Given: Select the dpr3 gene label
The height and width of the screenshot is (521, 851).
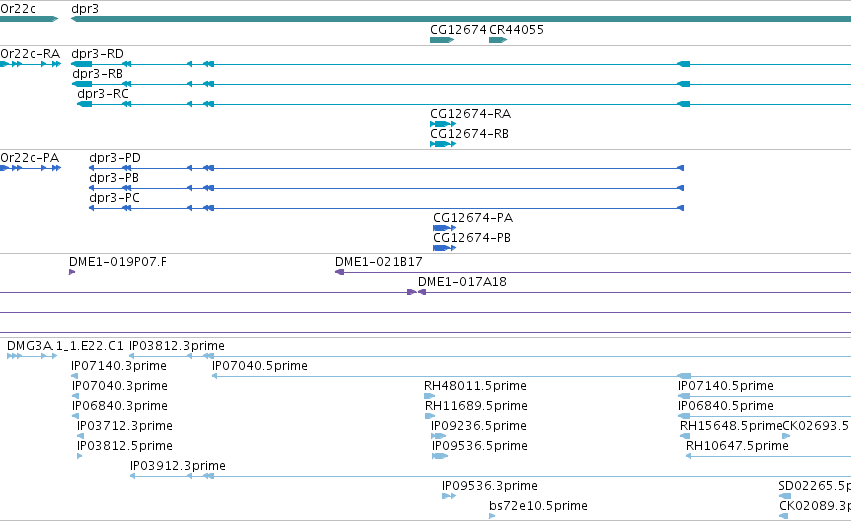Looking at the screenshot, I should tap(85, 9).
